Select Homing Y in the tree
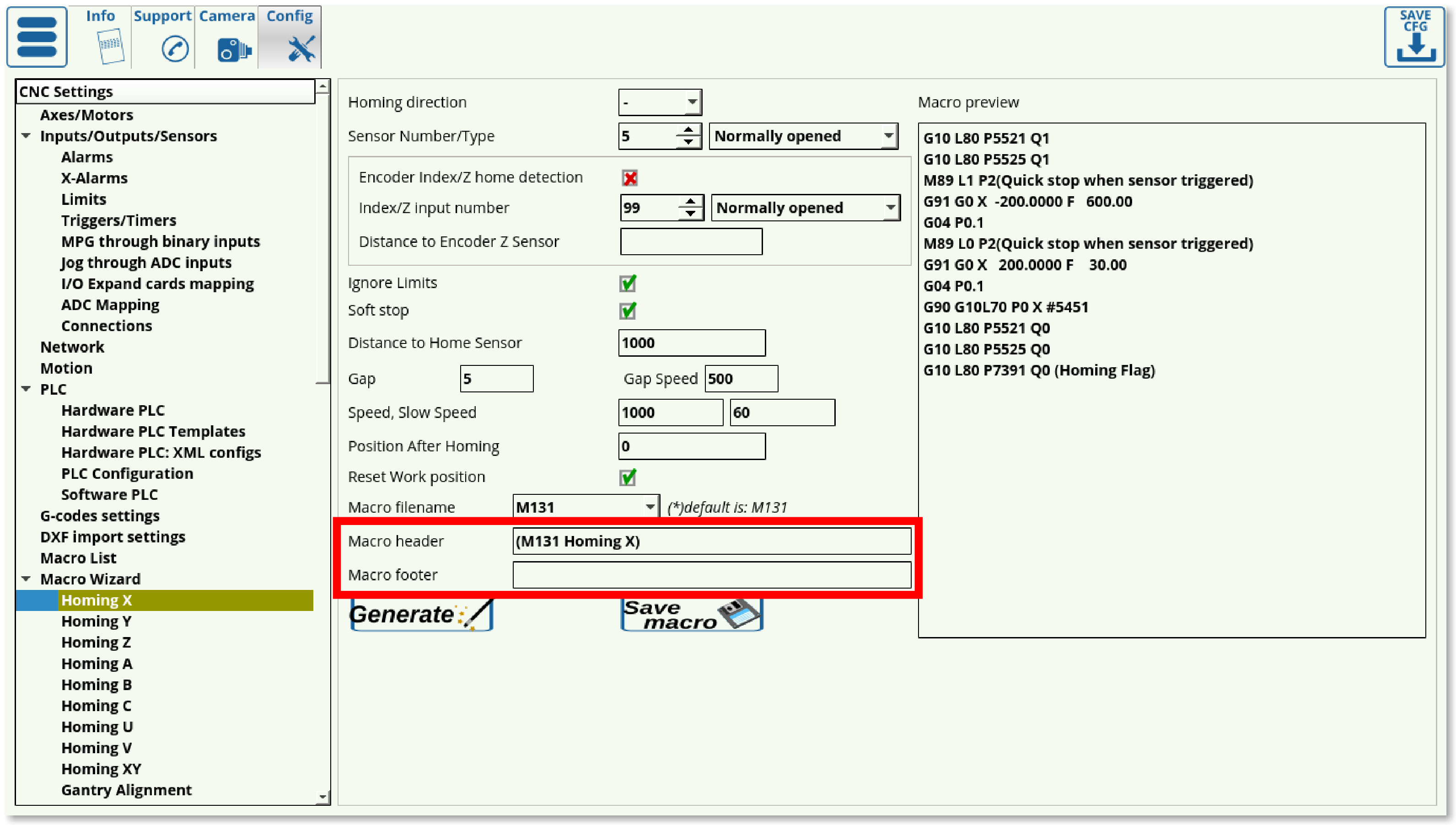The height and width of the screenshot is (825, 1456). click(97, 621)
